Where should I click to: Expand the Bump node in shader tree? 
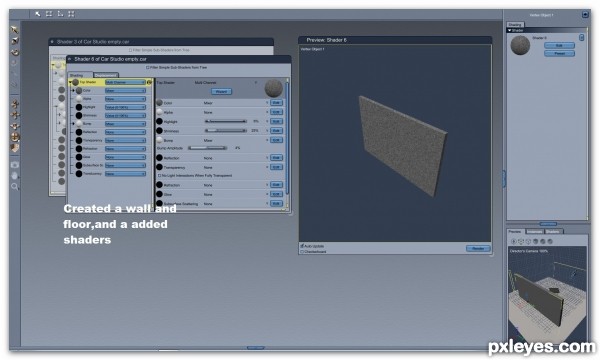coord(74,124)
